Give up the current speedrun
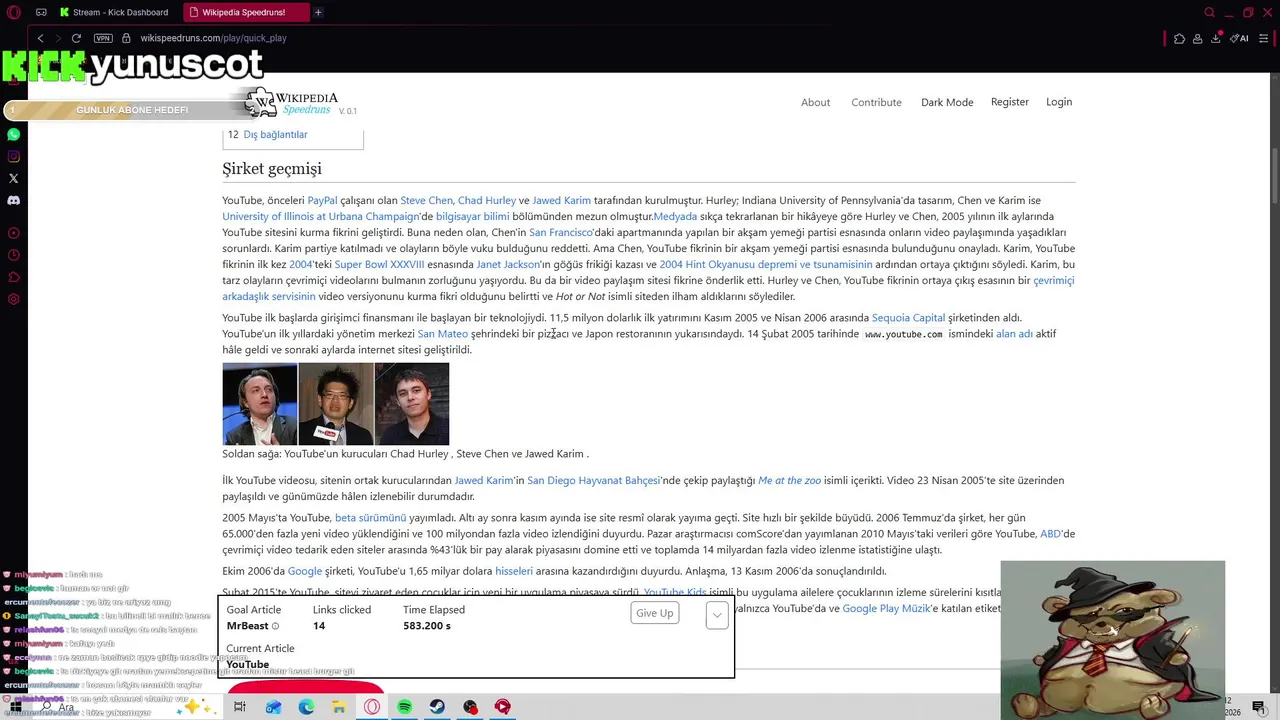Image resolution: width=1280 pixels, height=720 pixels. pos(654,613)
